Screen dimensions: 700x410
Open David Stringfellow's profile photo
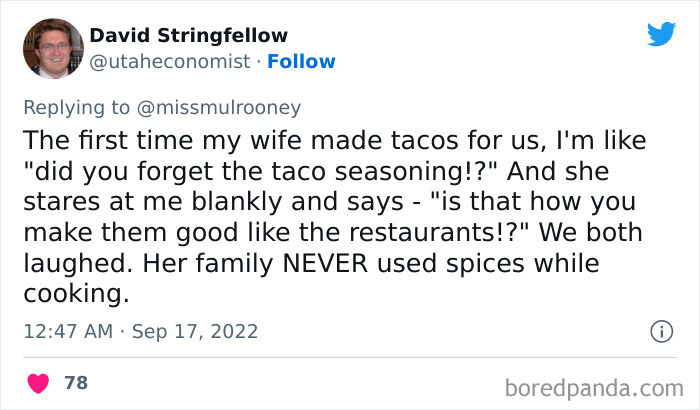[x=52, y=48]
